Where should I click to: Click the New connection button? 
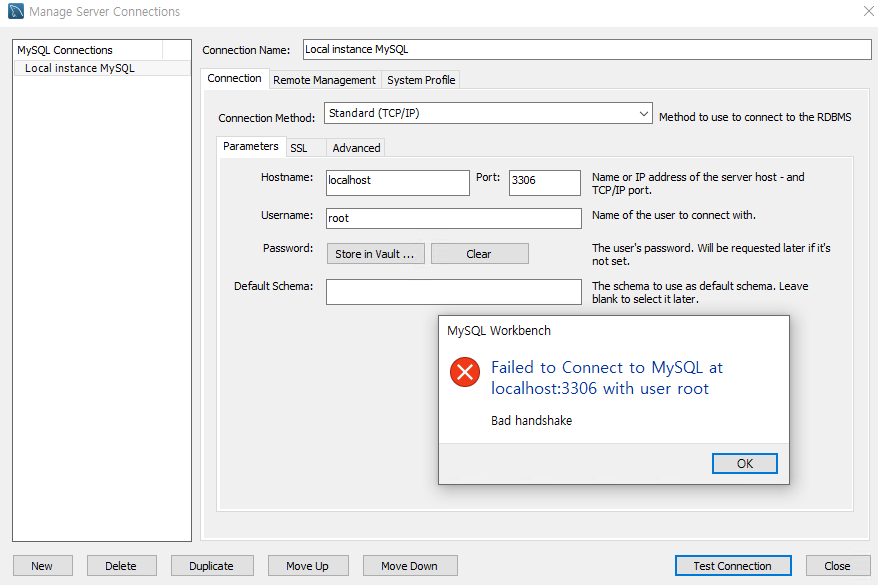pos(43,565)
